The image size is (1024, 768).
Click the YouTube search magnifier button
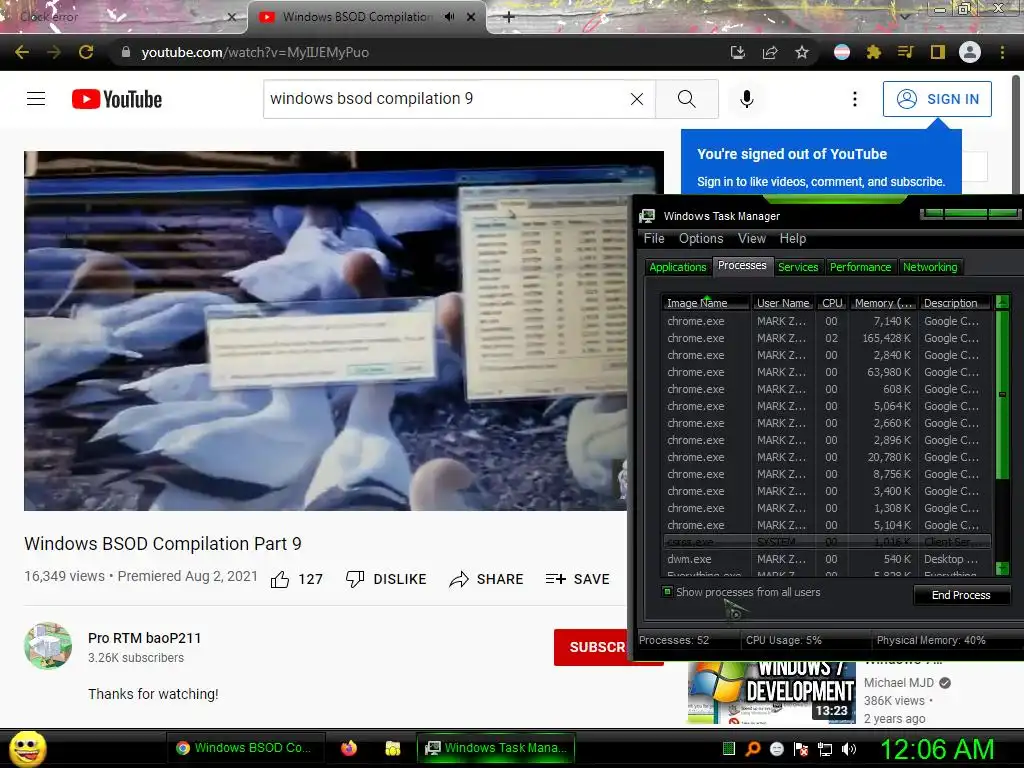point(686,99)
